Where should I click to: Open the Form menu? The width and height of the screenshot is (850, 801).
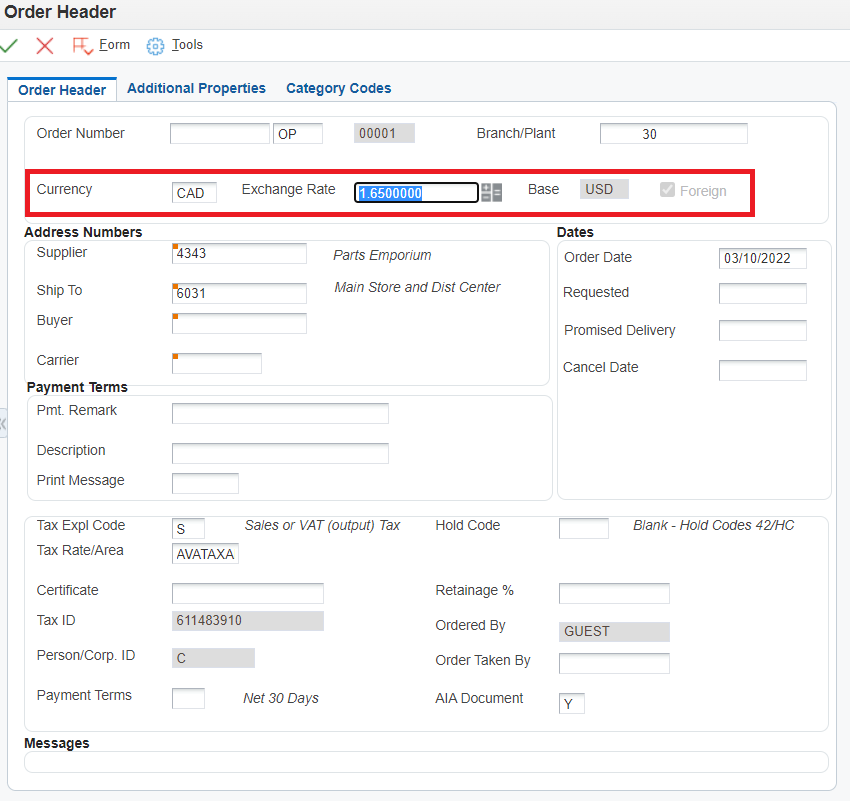click(114, 44)
